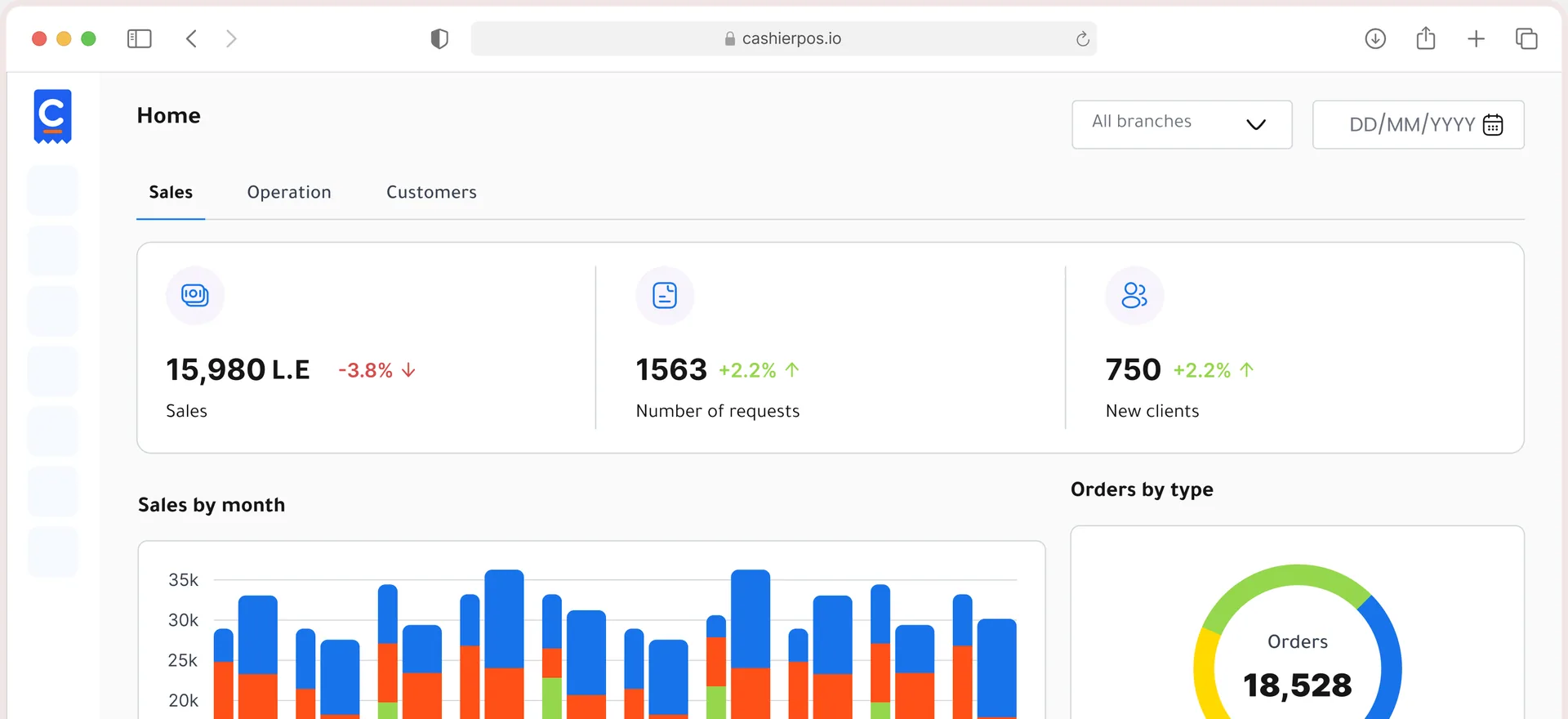Open the browser downloads icon
The image size is (1568, 719).
1375,38
